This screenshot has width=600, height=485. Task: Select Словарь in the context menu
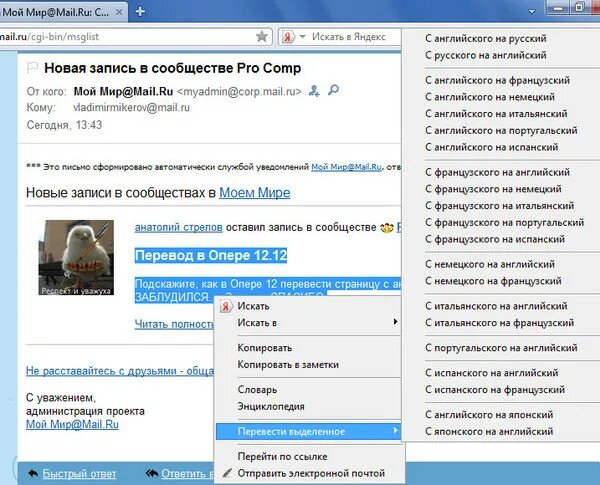[308, 390]
